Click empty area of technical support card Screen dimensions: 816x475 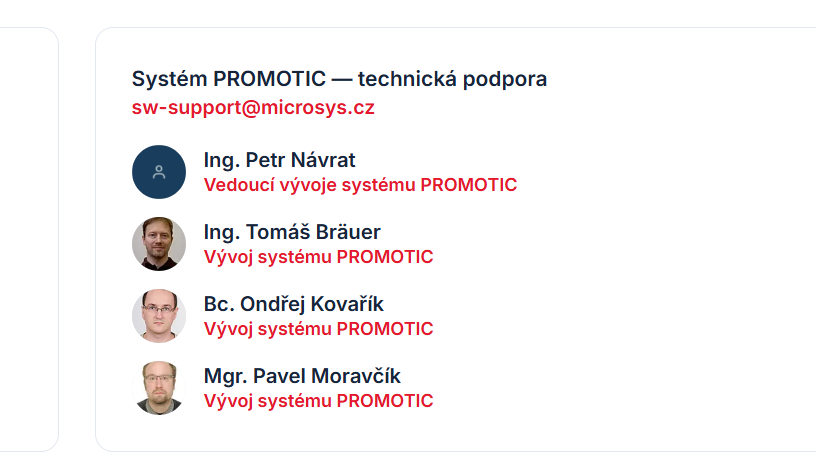[651, 286]
